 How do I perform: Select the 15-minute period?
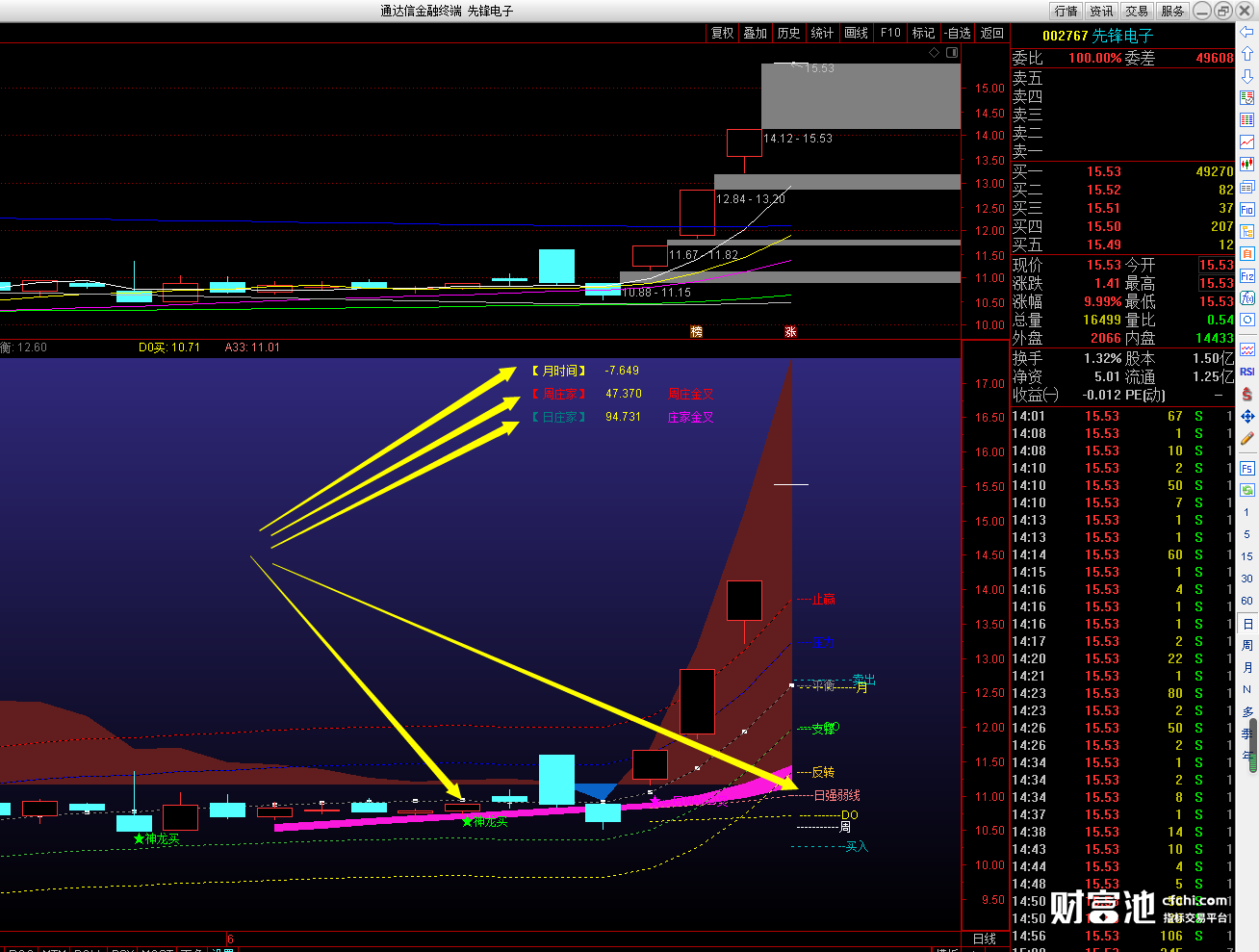(x=1246, y=556)
